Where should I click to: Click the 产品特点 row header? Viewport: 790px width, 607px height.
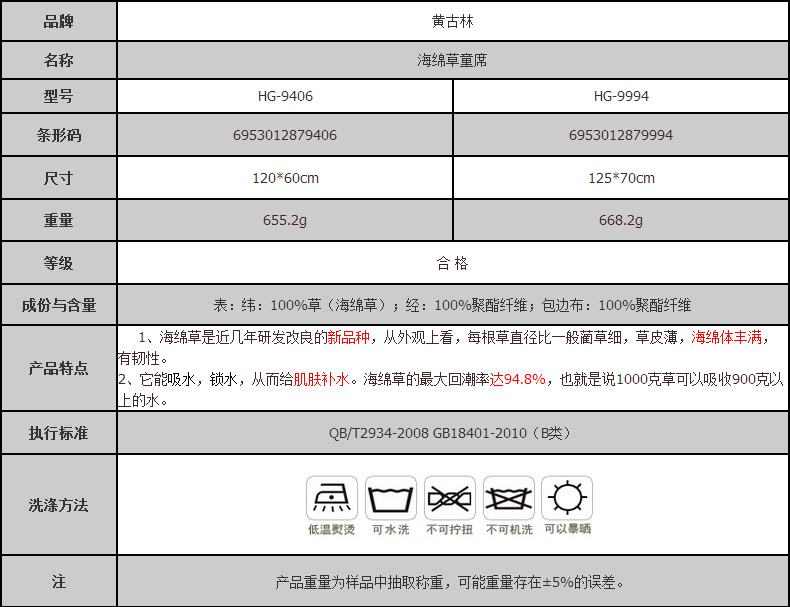click(x=59, y=368)
